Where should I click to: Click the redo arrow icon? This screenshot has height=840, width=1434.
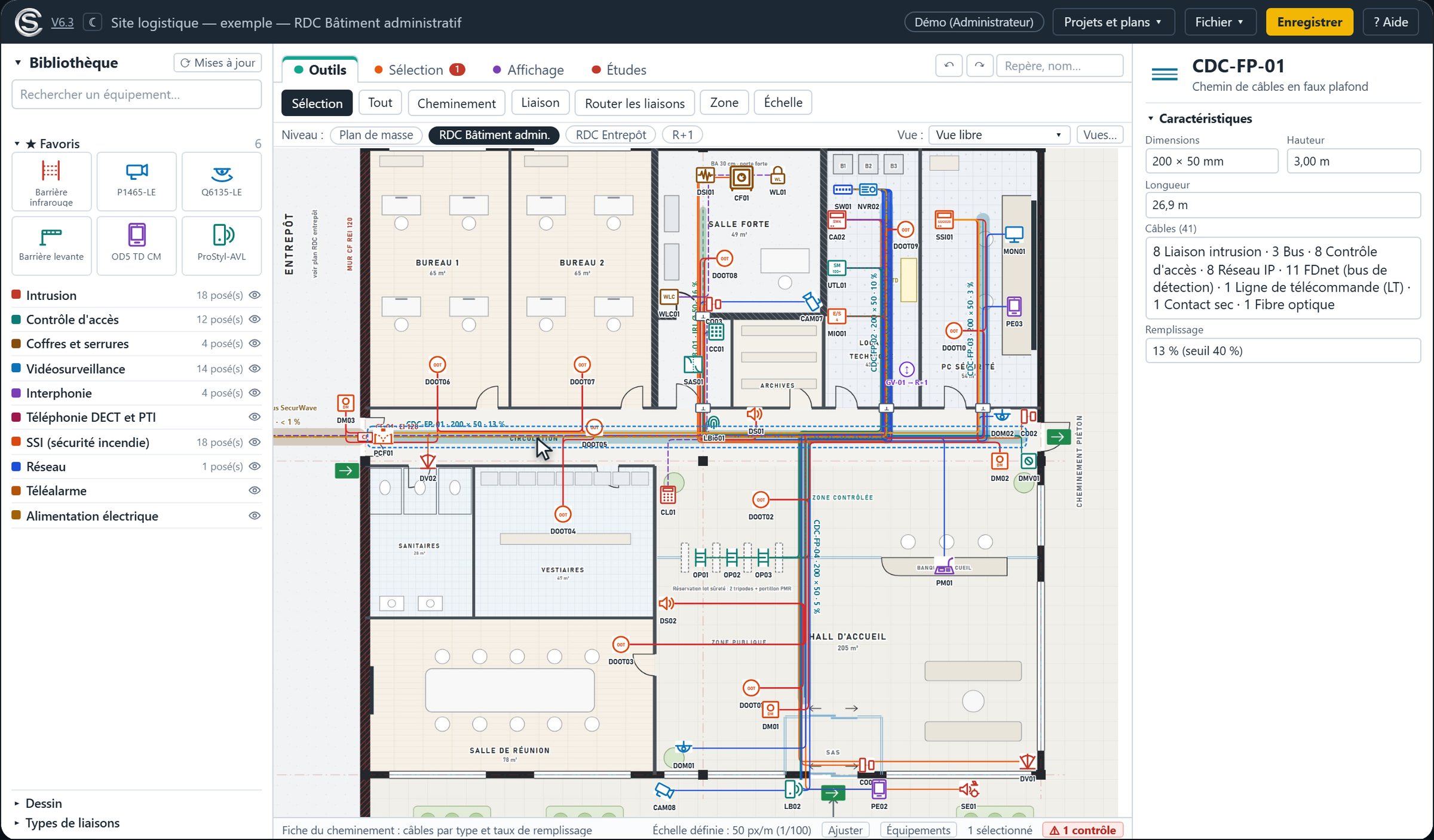coord(979,66)
